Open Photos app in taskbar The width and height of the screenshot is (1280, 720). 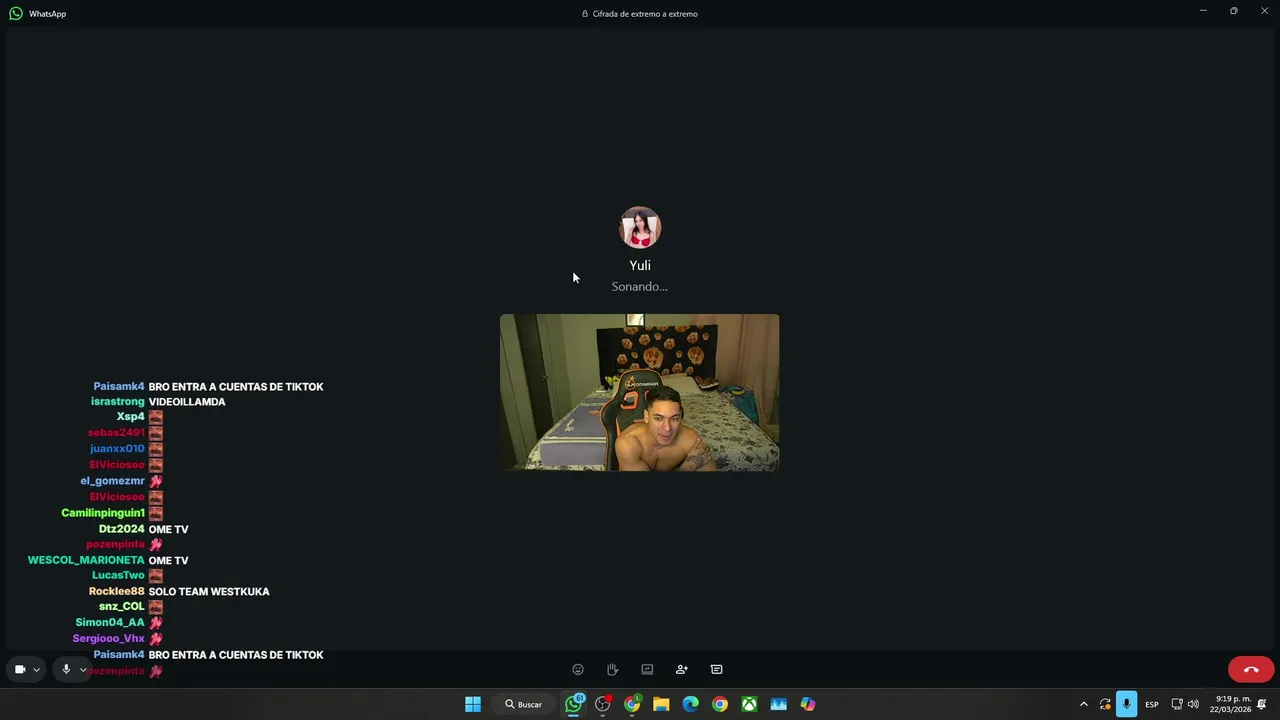(x=778, y=704)
